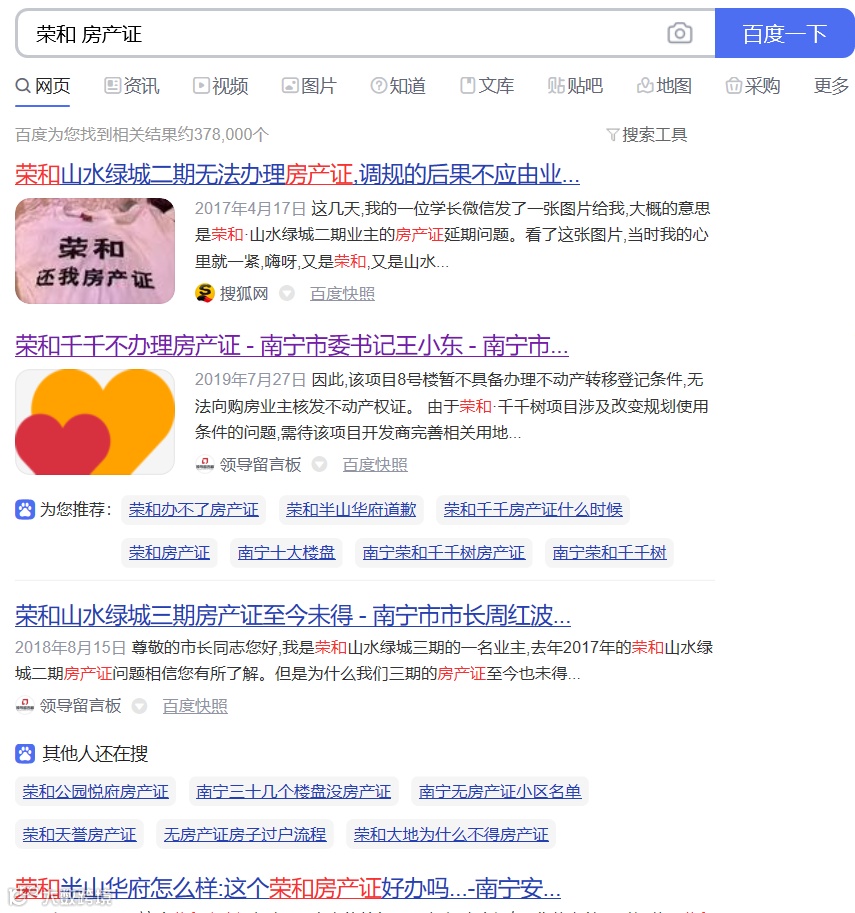This screenshot has height=913, width=855.
Task: Open the 地图 tab
Action: (x=665, y=86)
